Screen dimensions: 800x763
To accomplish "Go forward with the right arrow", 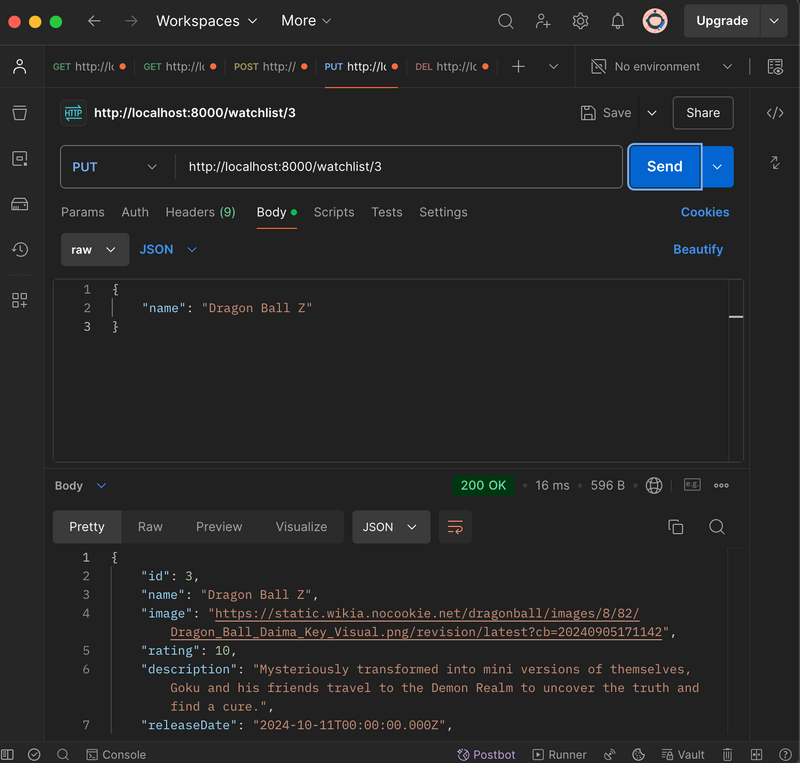I will point(131,21).
